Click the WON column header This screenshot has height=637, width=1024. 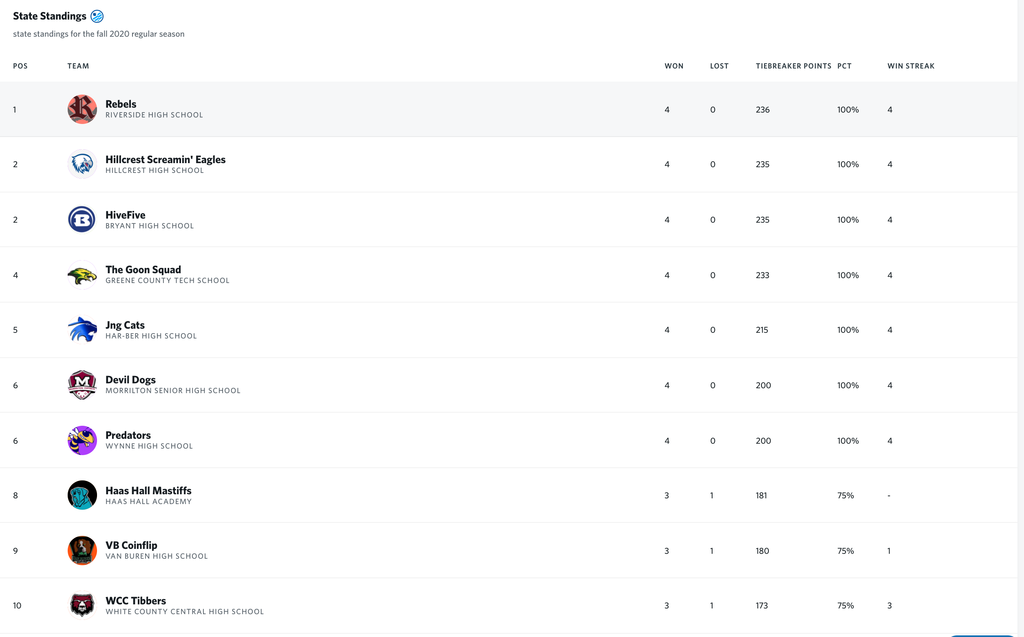[674, 66]
